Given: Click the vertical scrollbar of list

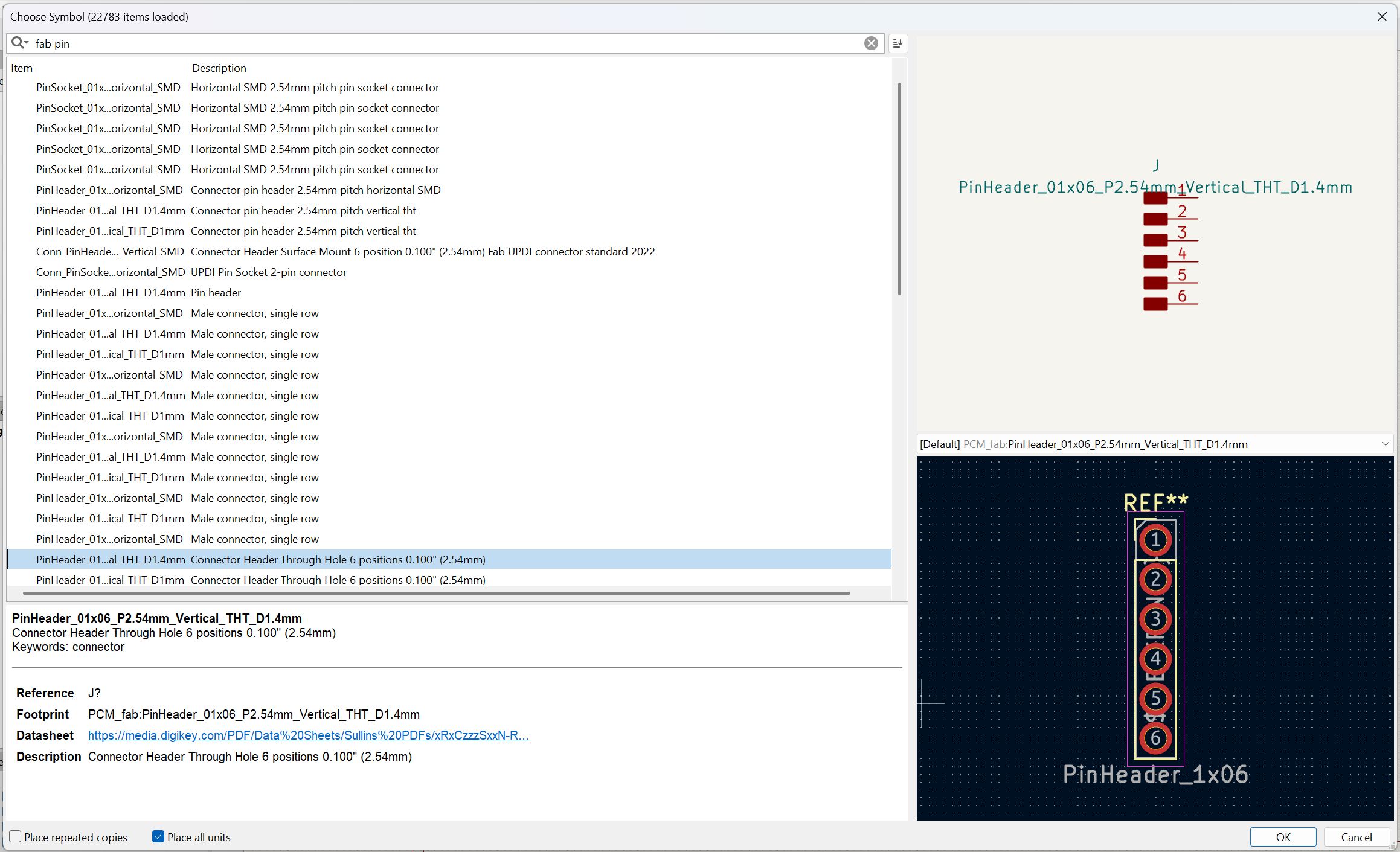Looking at the screenshot, I should 899,188.
